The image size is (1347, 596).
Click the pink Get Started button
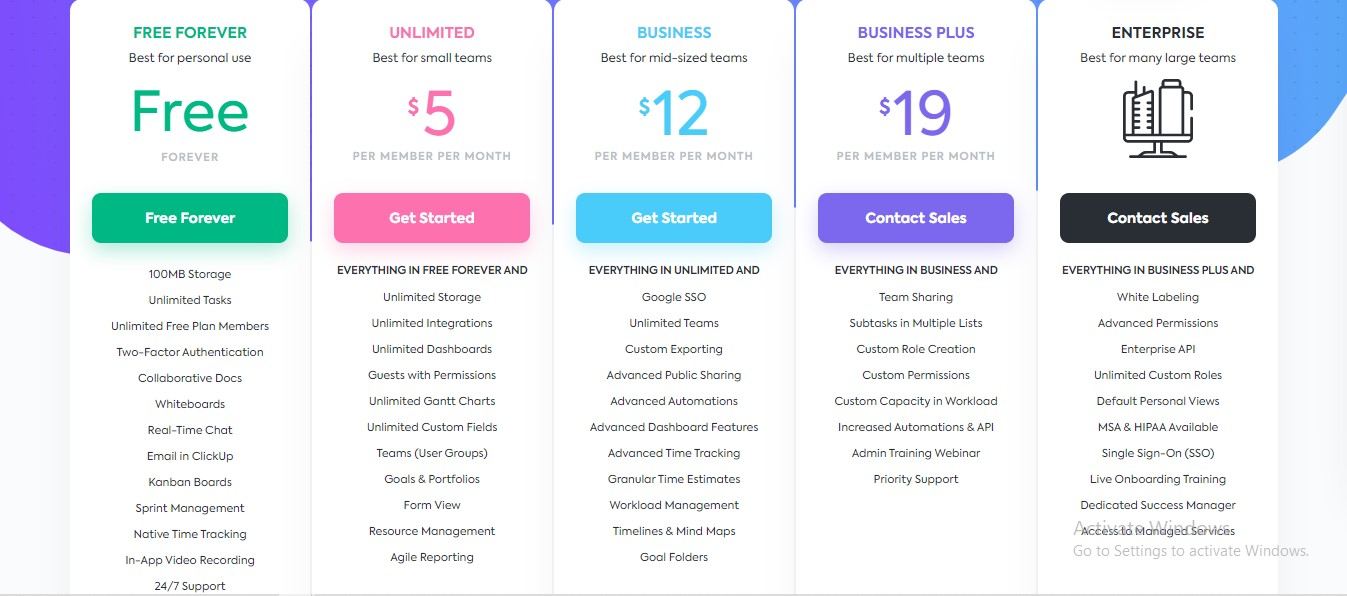coord(432,218)
